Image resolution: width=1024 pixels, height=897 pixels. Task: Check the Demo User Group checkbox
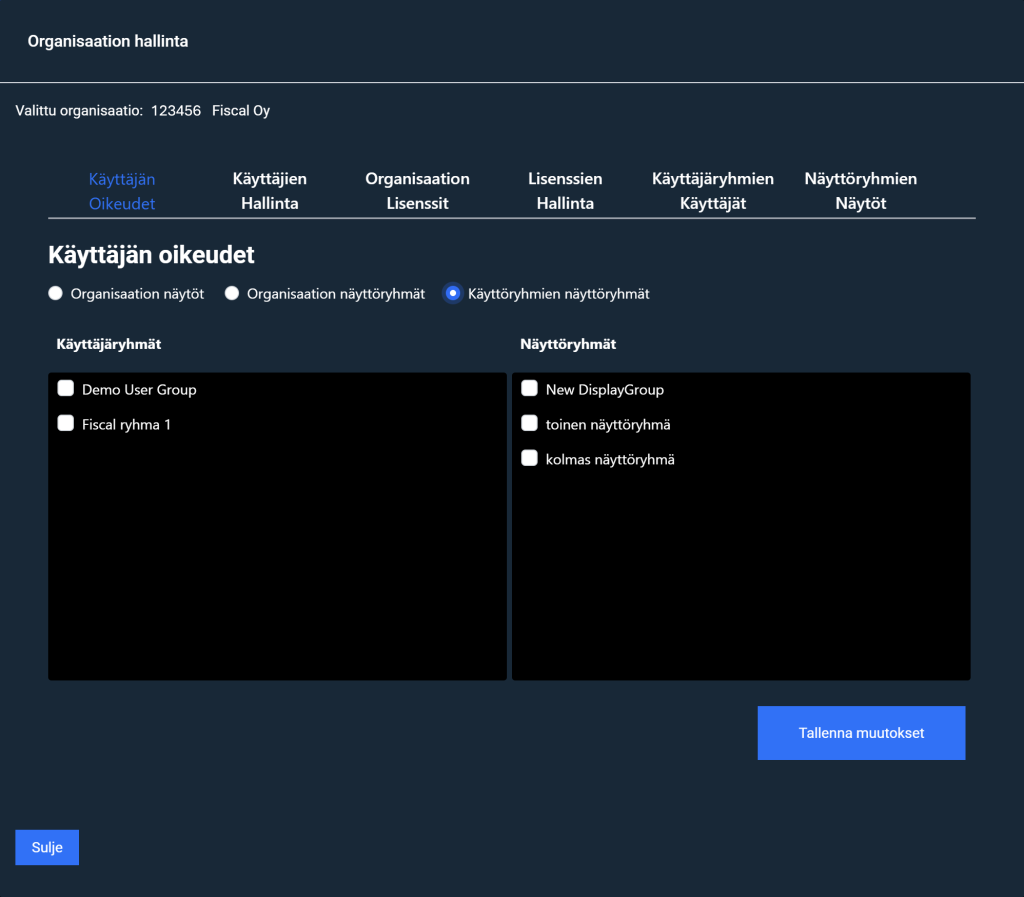pyautogui.click(x=66, y=389)
